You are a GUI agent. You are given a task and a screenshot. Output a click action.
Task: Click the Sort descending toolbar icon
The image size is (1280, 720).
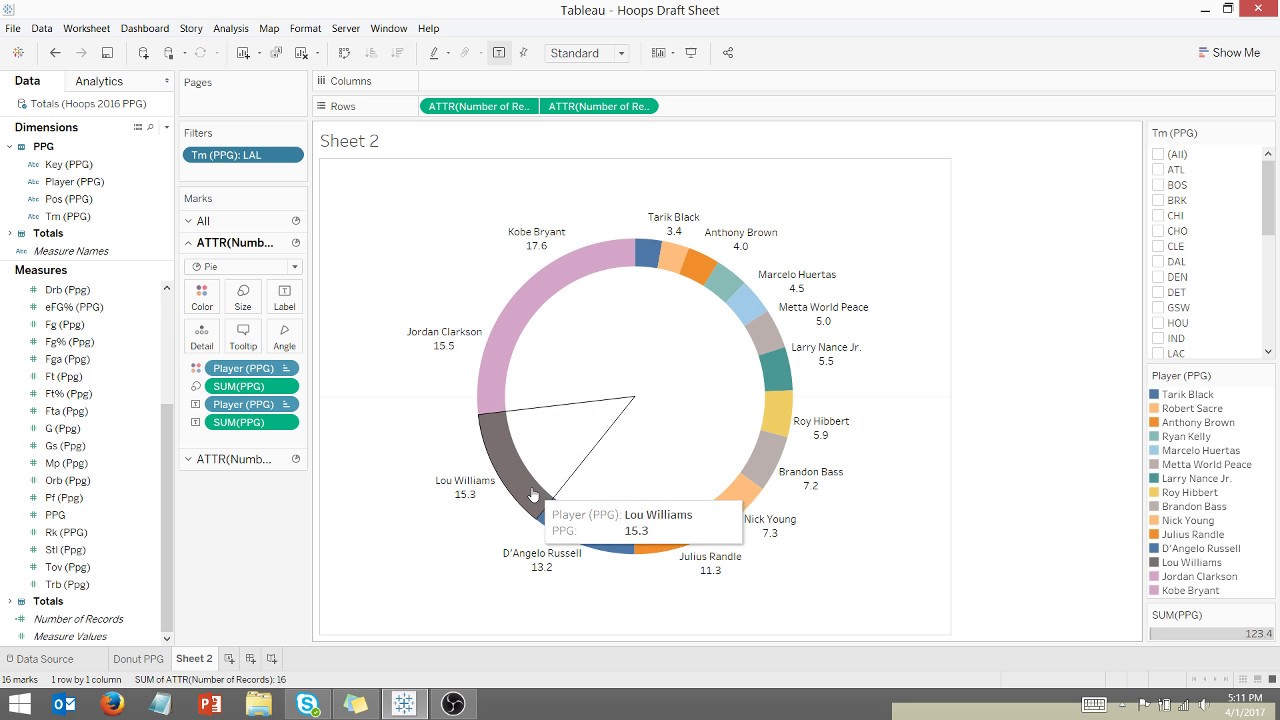397,53
